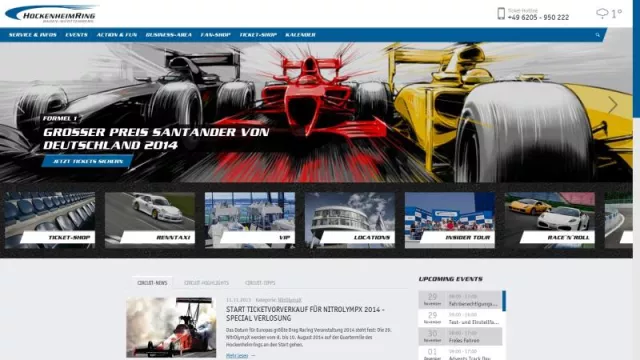Image resolution: width=640 pixels, height=360 pixels.
Task: Click the hotline number +49 6205 - 950 222
Action: click(538, 18)
